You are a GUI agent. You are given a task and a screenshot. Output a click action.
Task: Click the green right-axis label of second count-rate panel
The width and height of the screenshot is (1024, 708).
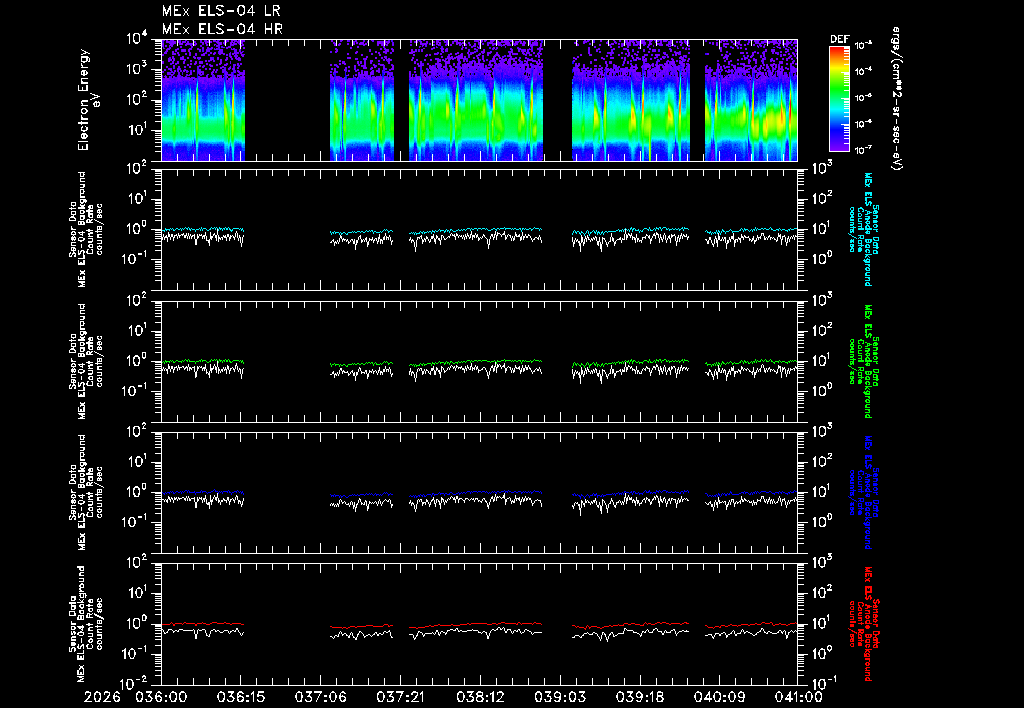click(863, 361)
